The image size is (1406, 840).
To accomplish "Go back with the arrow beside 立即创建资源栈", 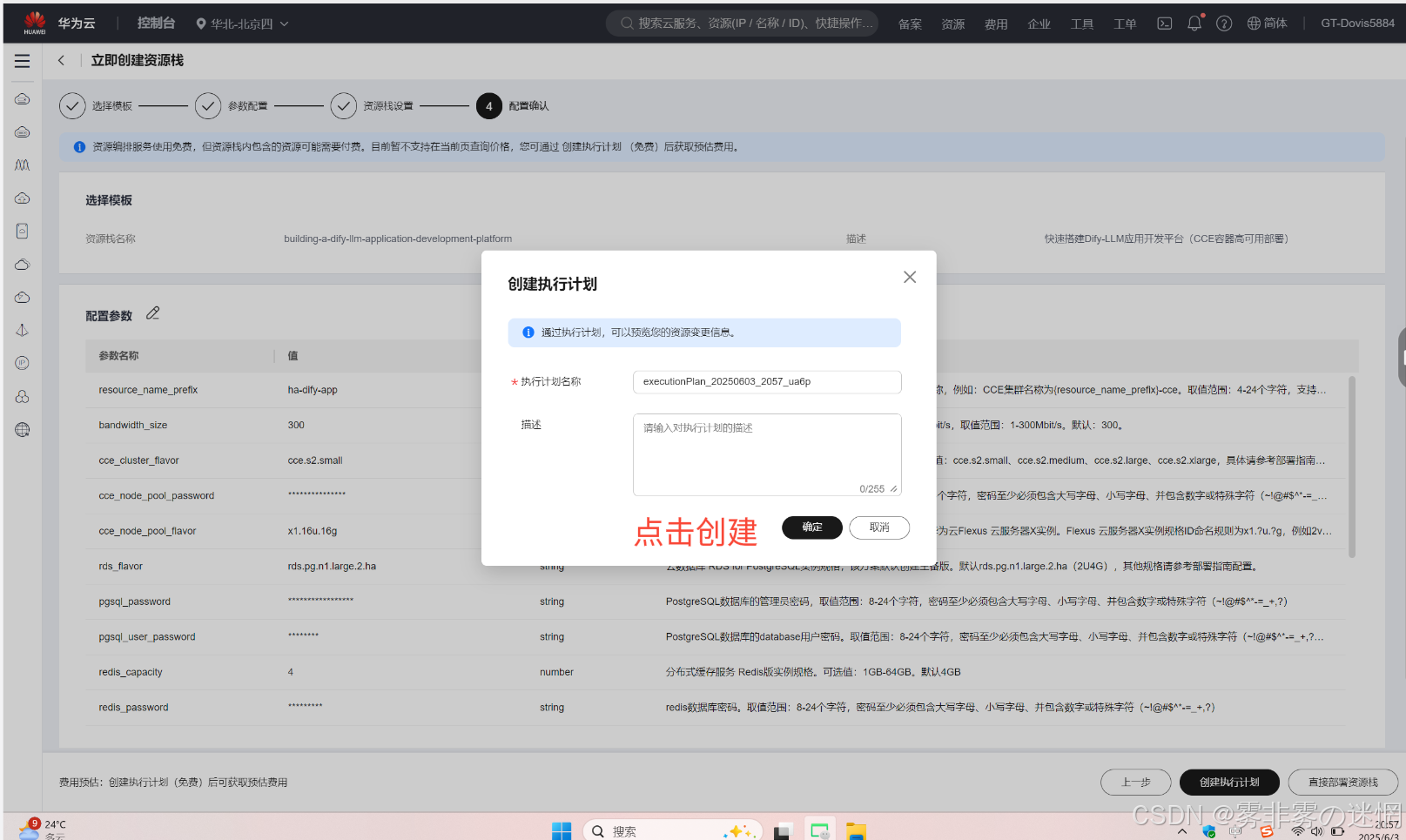I will [x=61, y=60].
